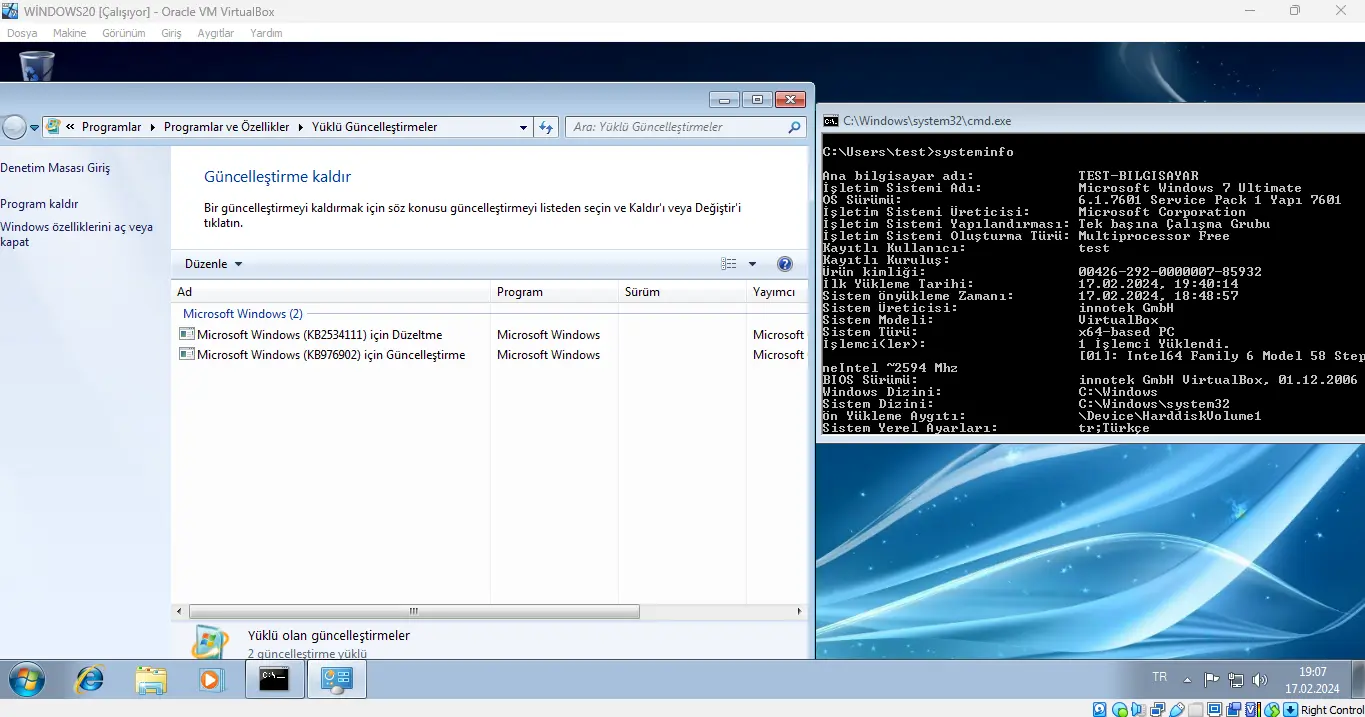Open the Yardım menu
This screenshot has height=717, width=1365.
click(266, 33)
